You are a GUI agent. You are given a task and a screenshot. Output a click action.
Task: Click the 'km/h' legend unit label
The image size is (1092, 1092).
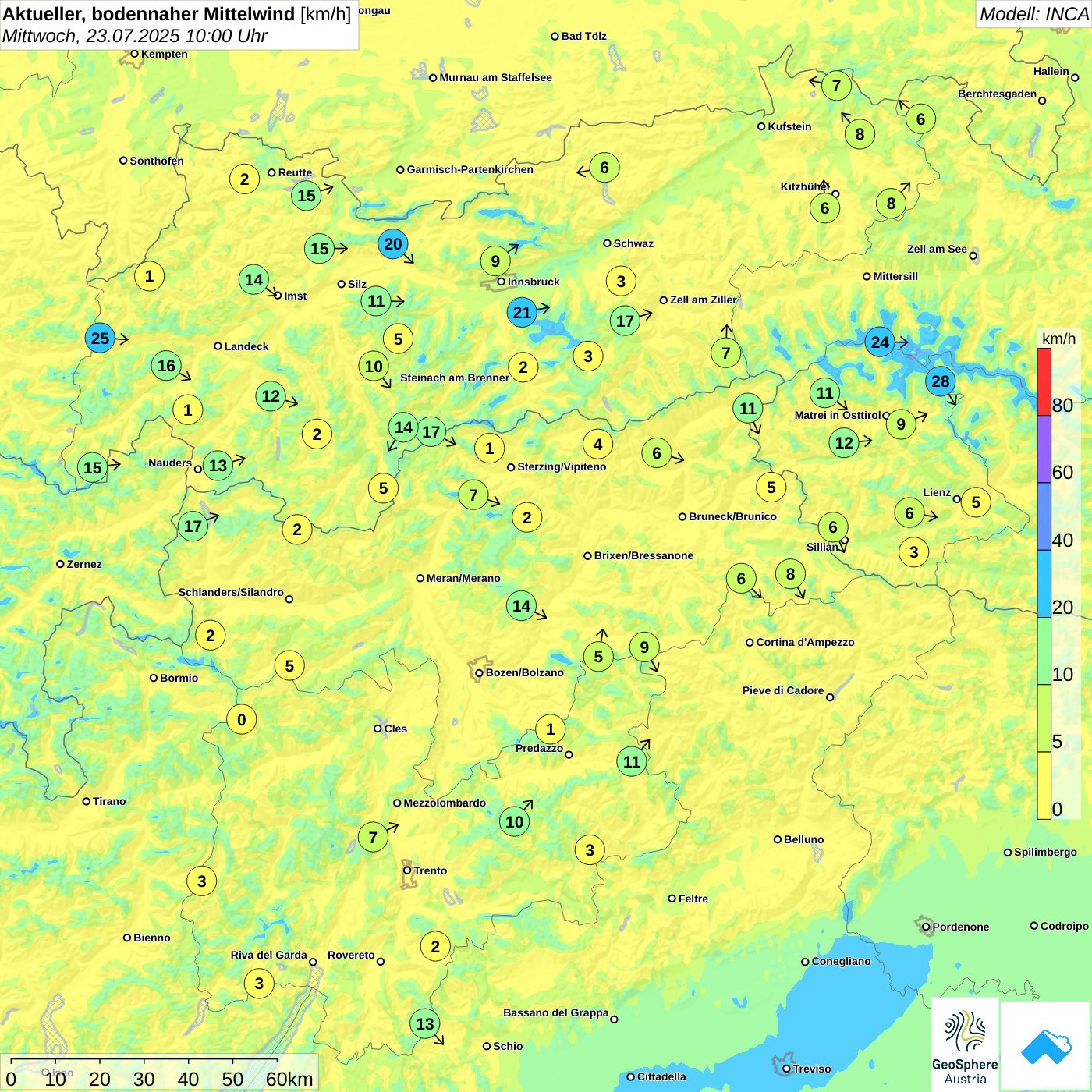(1058, 338)
